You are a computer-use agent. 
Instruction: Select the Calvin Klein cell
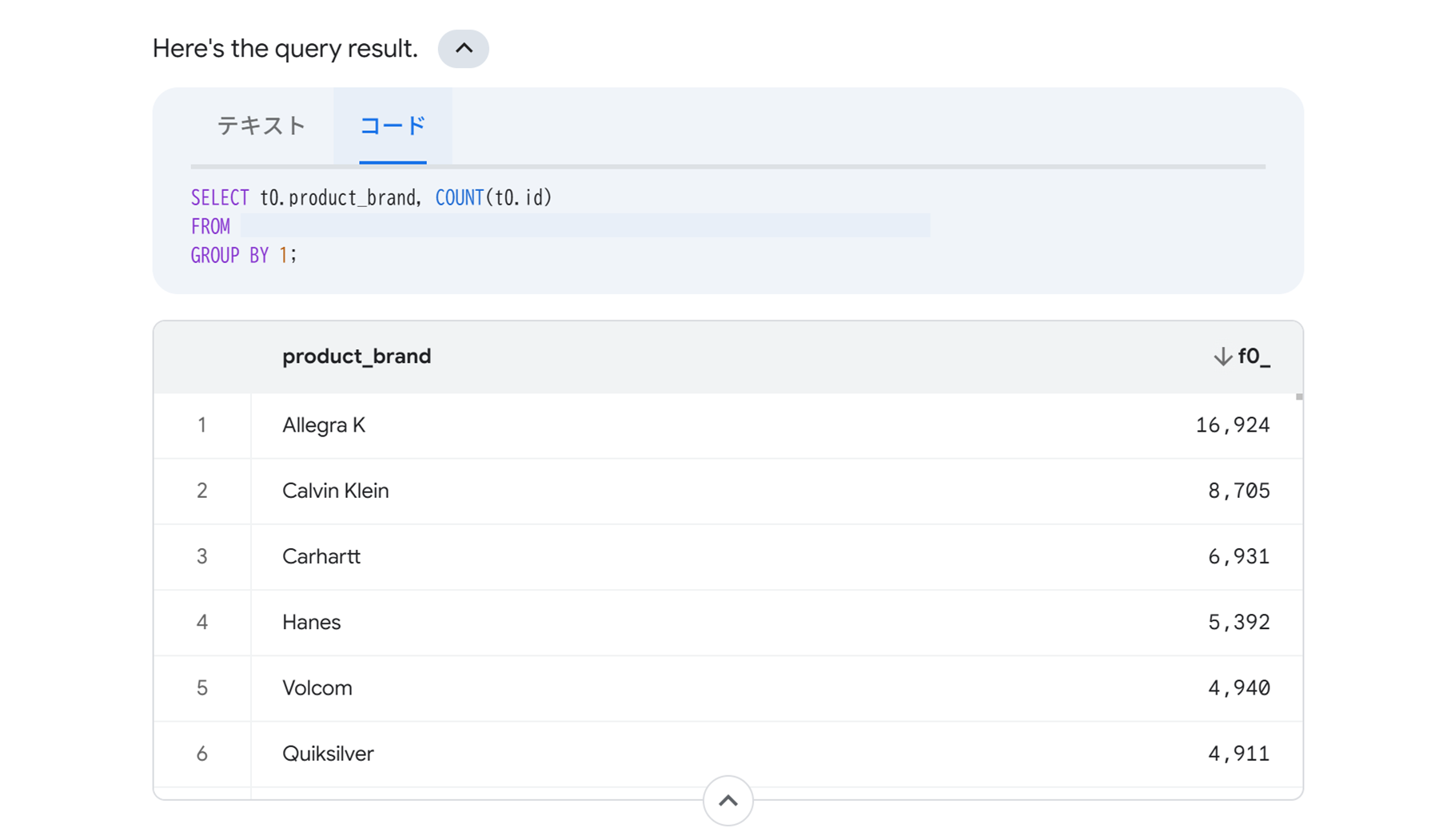coord(336,491)
